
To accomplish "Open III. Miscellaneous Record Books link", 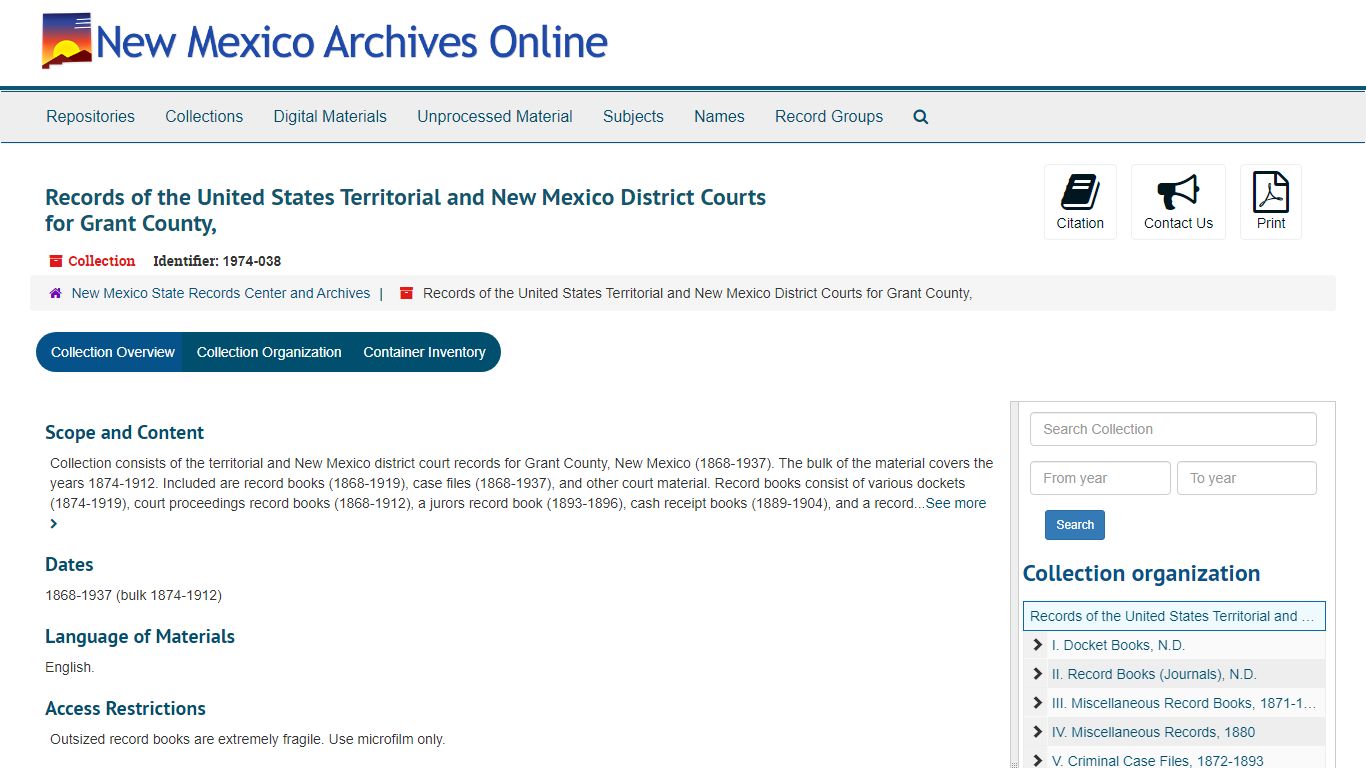I will [x=1184, y=703].
